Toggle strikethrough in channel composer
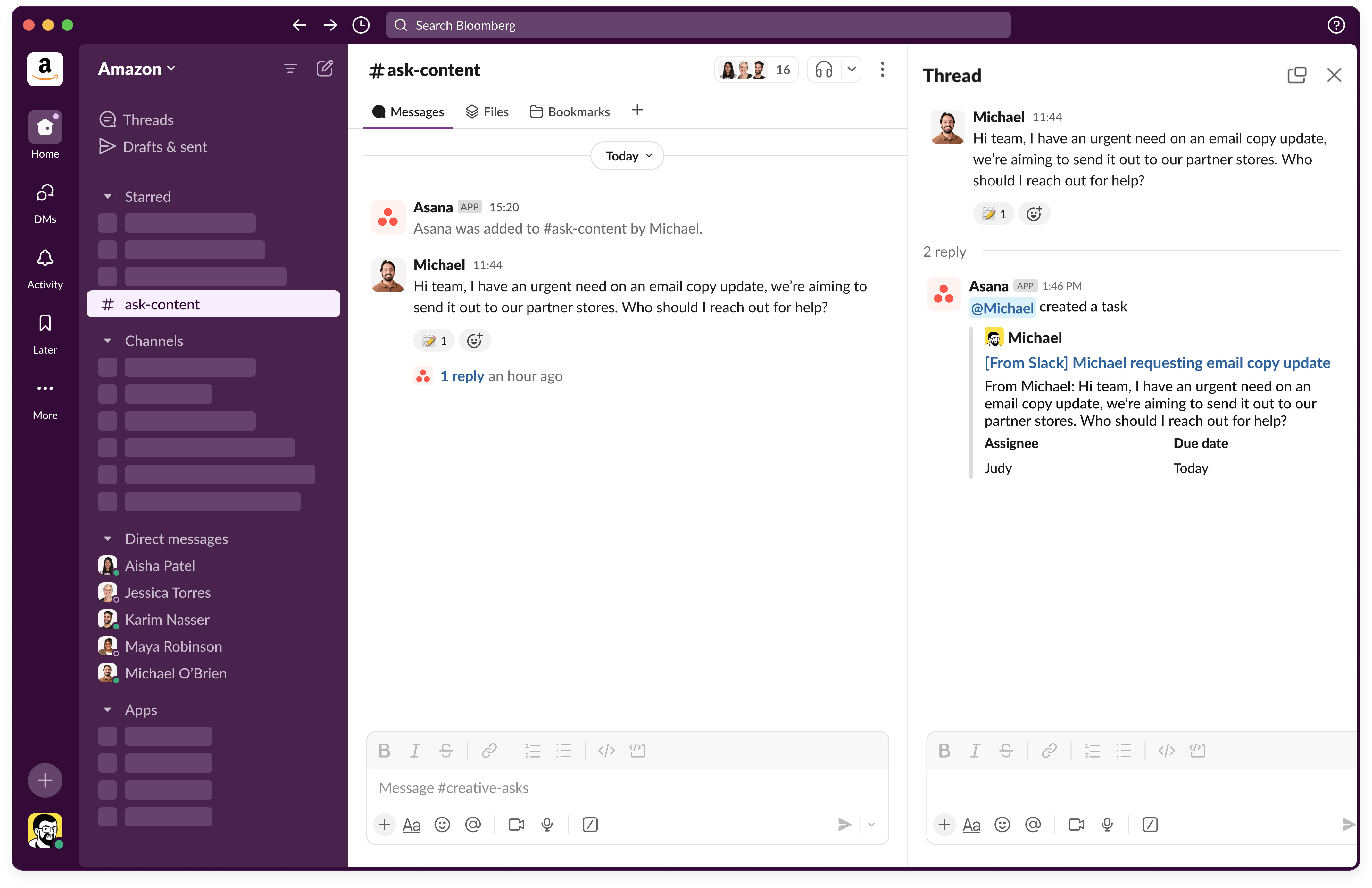 445,750
